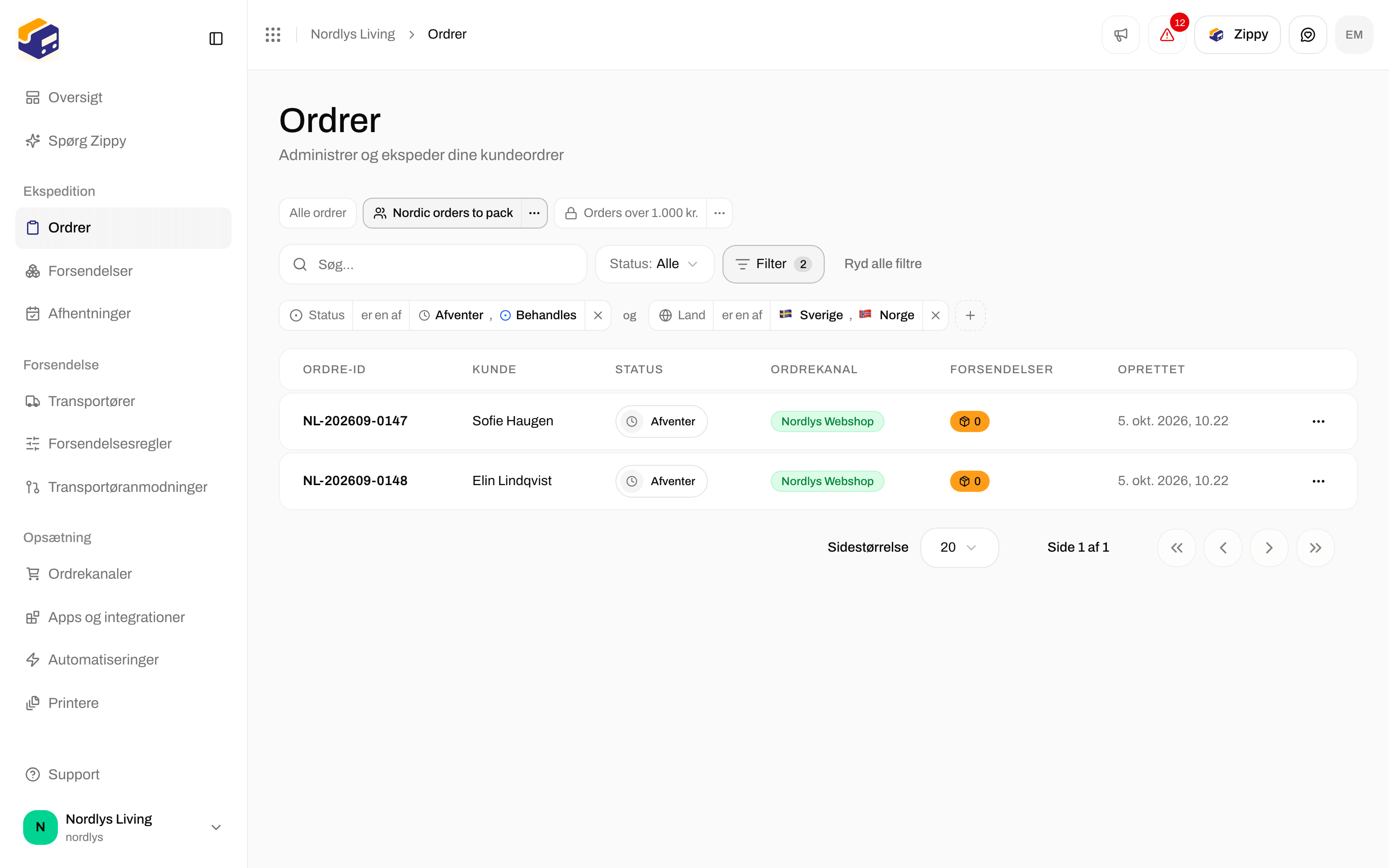Screen dimensions: 1389x868
Task: Open Spørg Zippy in the sidebar
Action: click(123, 141)
